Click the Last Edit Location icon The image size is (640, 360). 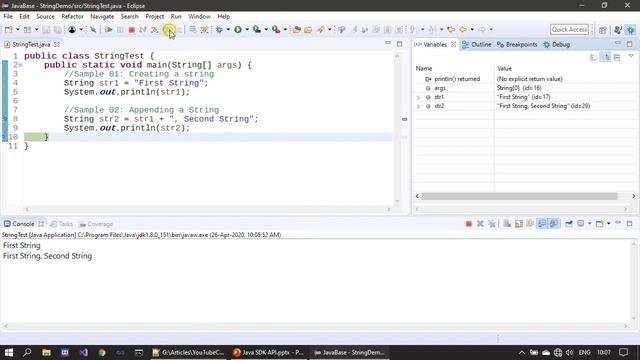(451, 29)
